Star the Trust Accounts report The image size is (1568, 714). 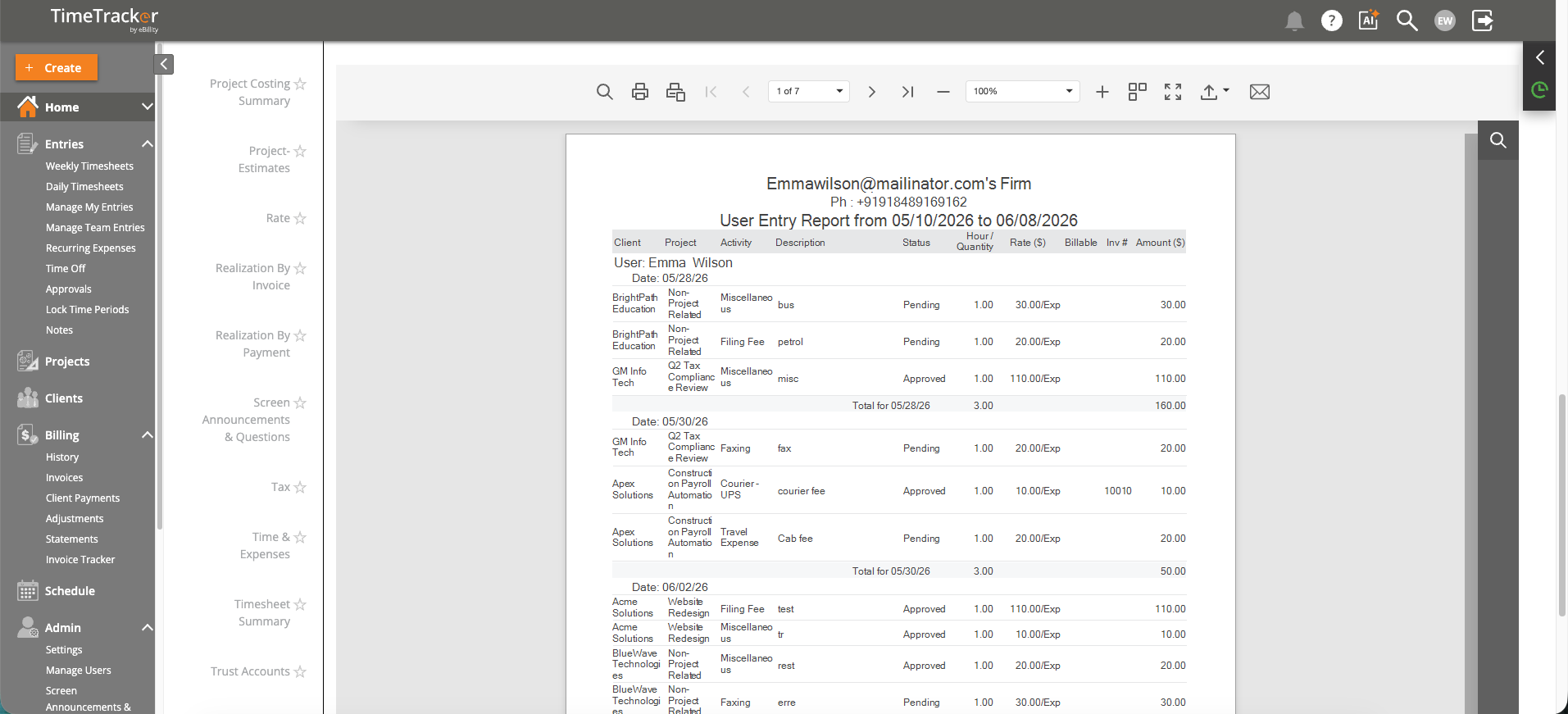(x=300, y=671)
